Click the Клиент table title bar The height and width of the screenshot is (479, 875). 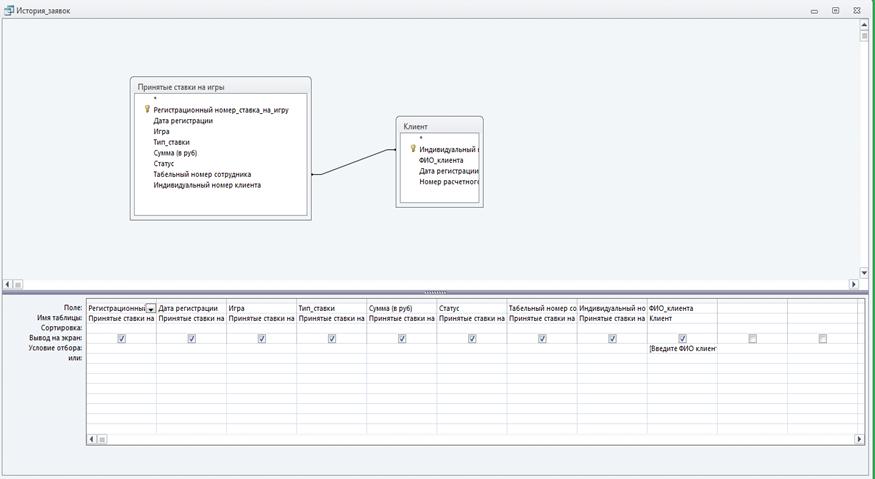pos(439,127)
